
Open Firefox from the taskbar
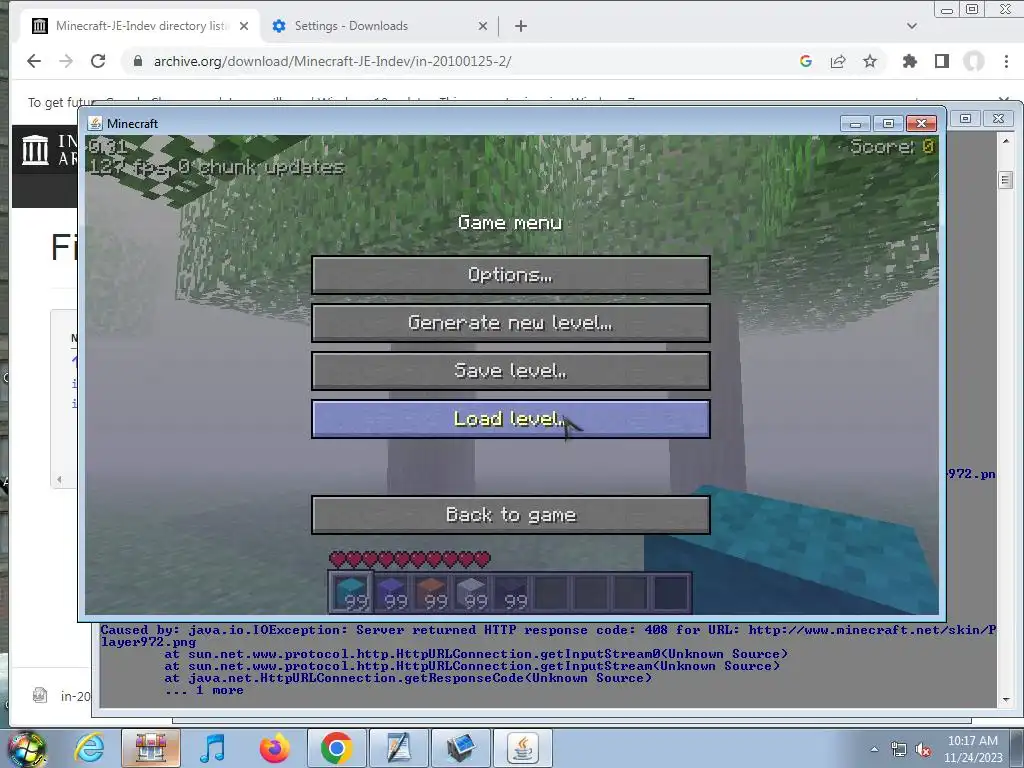[274, 748]
